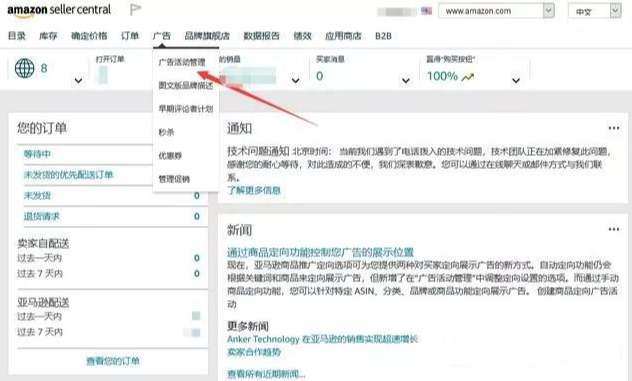632x381 pixels.
Task: Click the 查看所有近期新闻 link
Action: pos(266,374)
